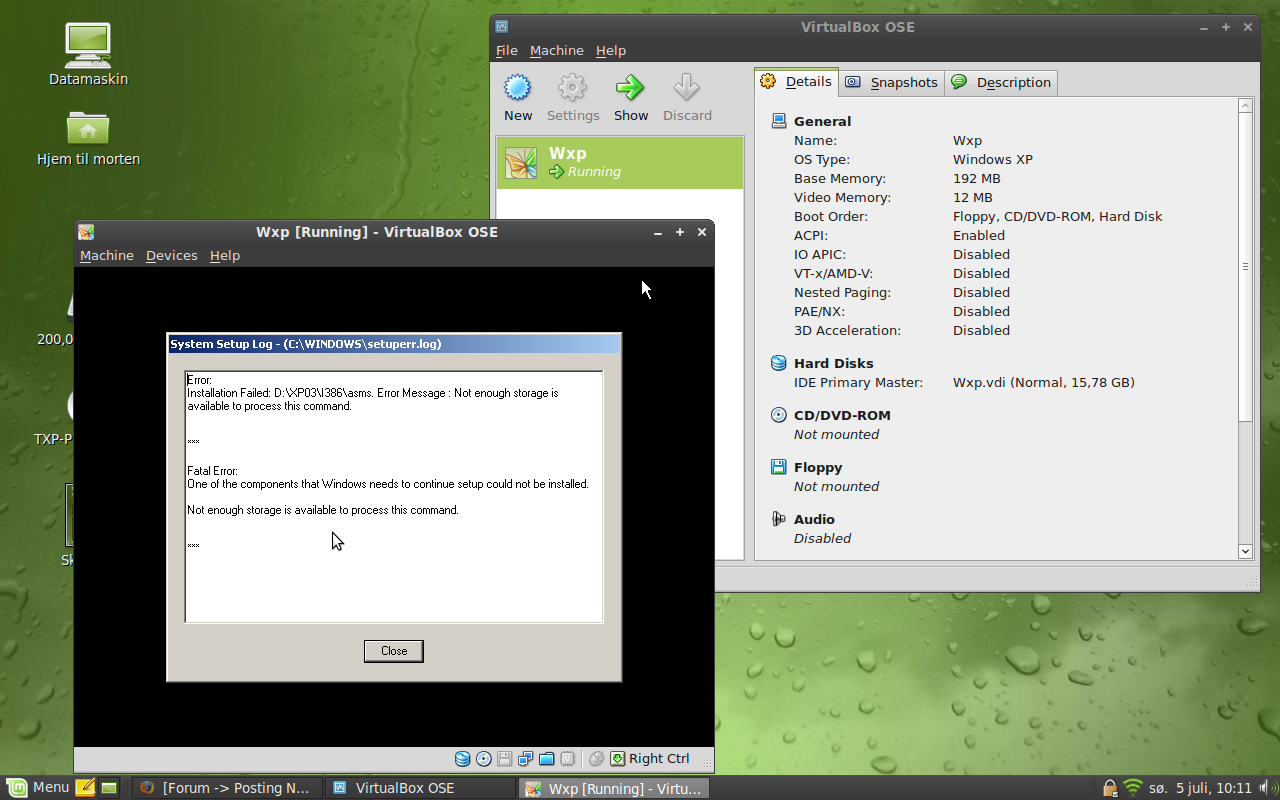
Task: Click the Linux Mint Menu button
Action: click(38, 788)
